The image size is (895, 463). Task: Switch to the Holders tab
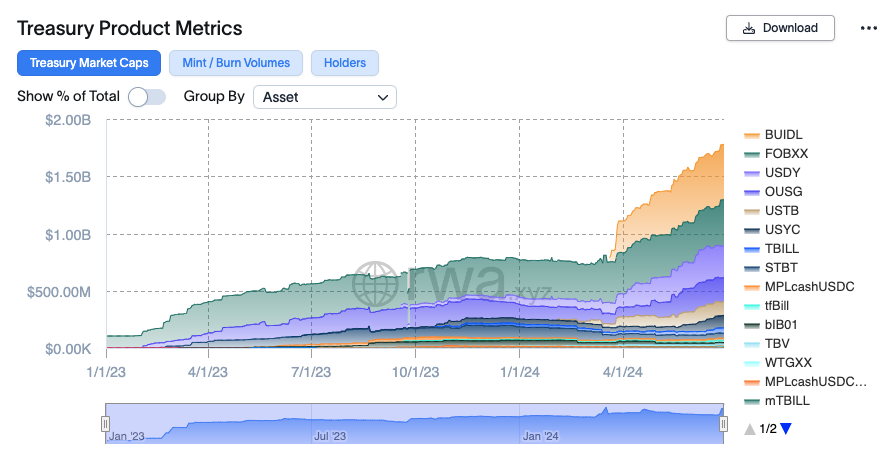[x=345, y=63]
